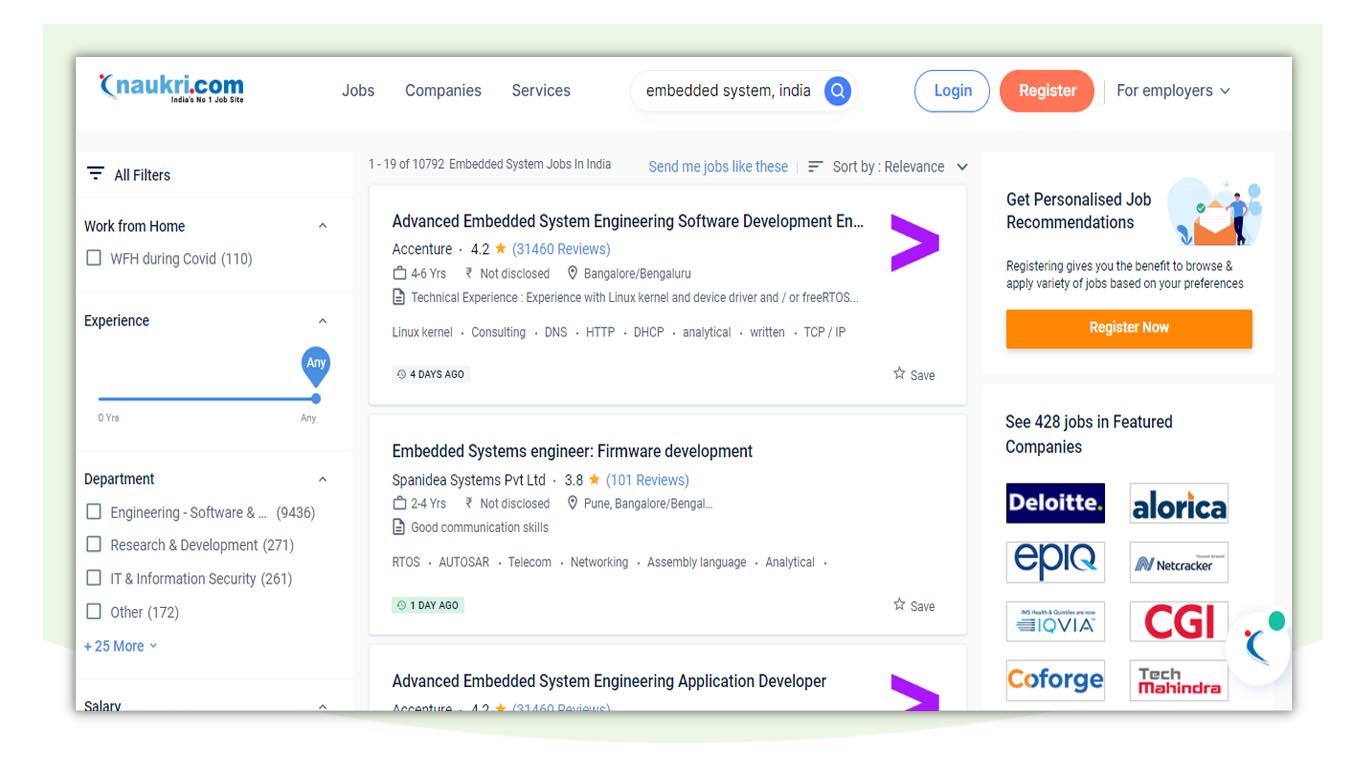
Task: Open the (31460 Reviews) link on first card
Action: [x=561, y=249]
